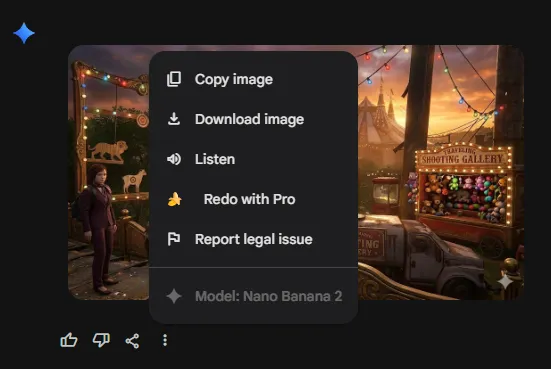Toggle the three-dot more options icon
The width and height of the screenshot is (551, 369).
165,340
